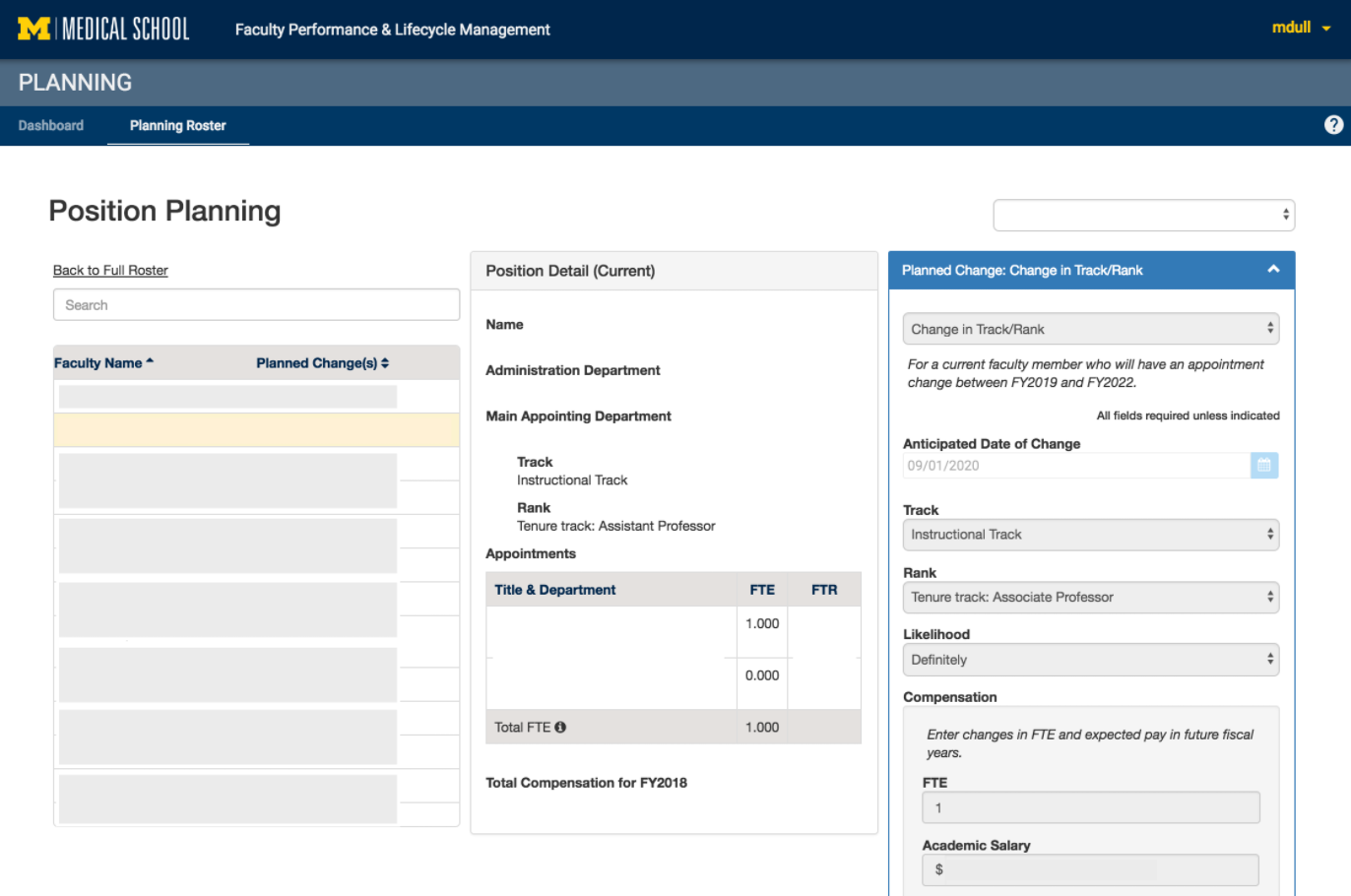Screen dimensions: 1351x896
Task: Click the Anticipated Date of Change field
Action: pyautogui.click(x=1076, y=465)
